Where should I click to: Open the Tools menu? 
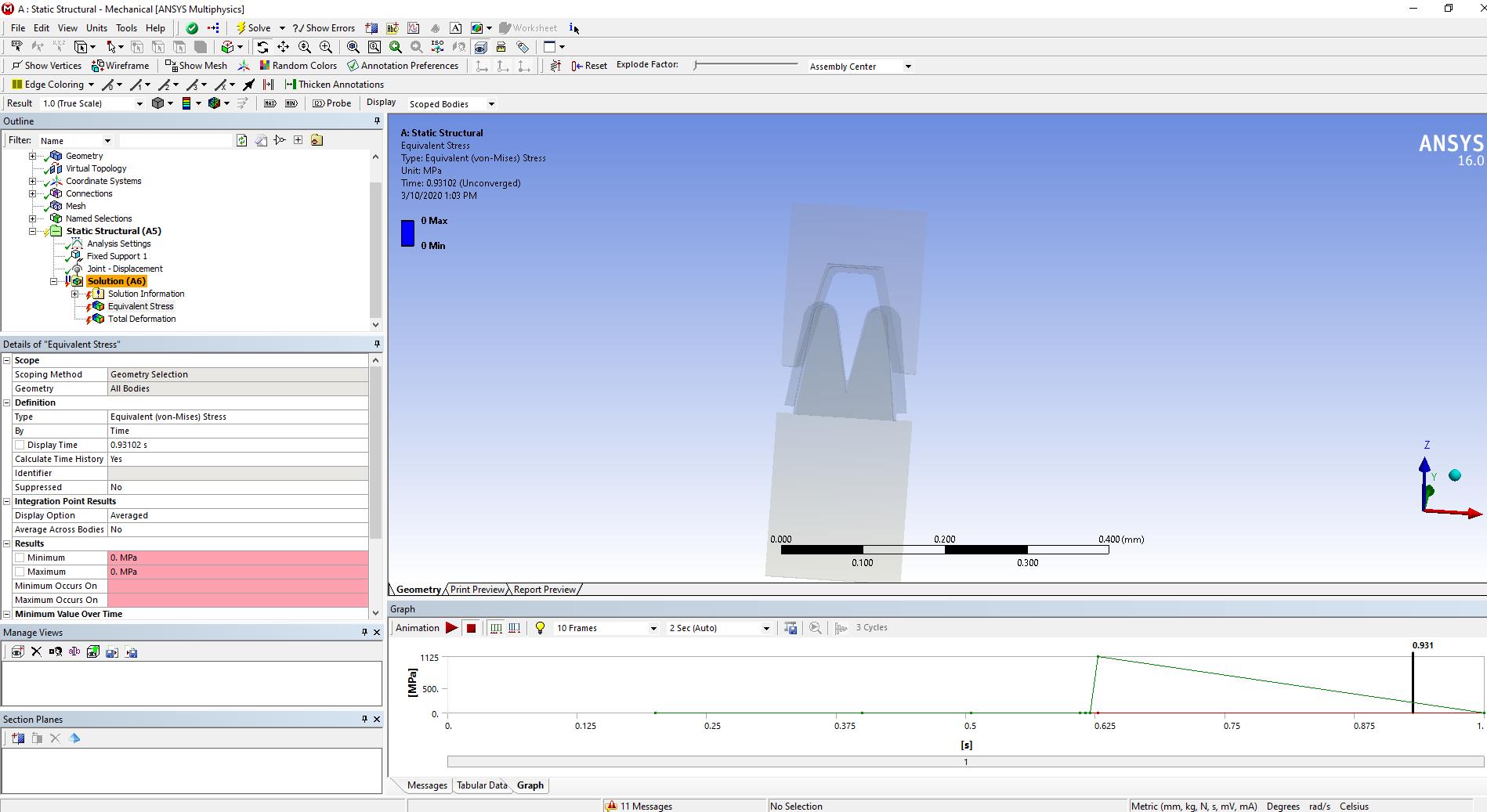(x=126, y=28)
